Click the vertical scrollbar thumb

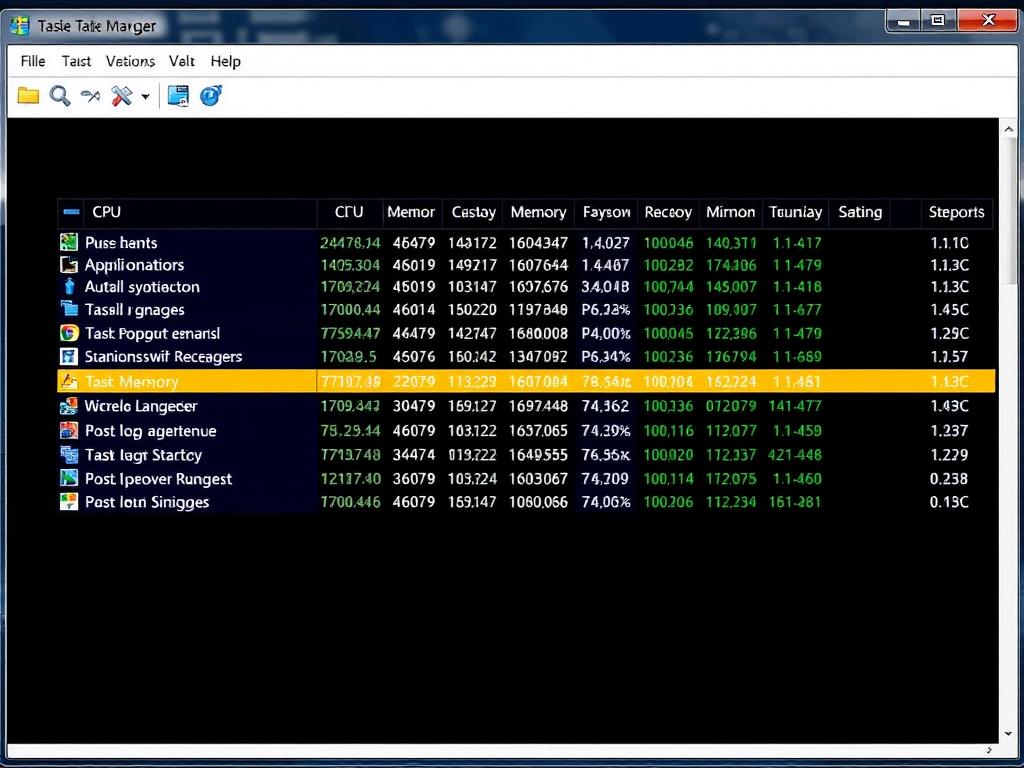(x=1009, y=213)
